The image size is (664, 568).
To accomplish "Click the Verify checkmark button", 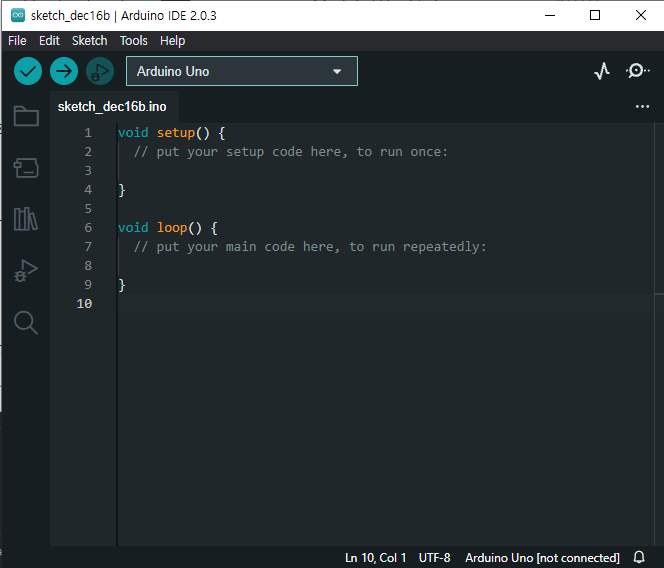I will 28,71.
